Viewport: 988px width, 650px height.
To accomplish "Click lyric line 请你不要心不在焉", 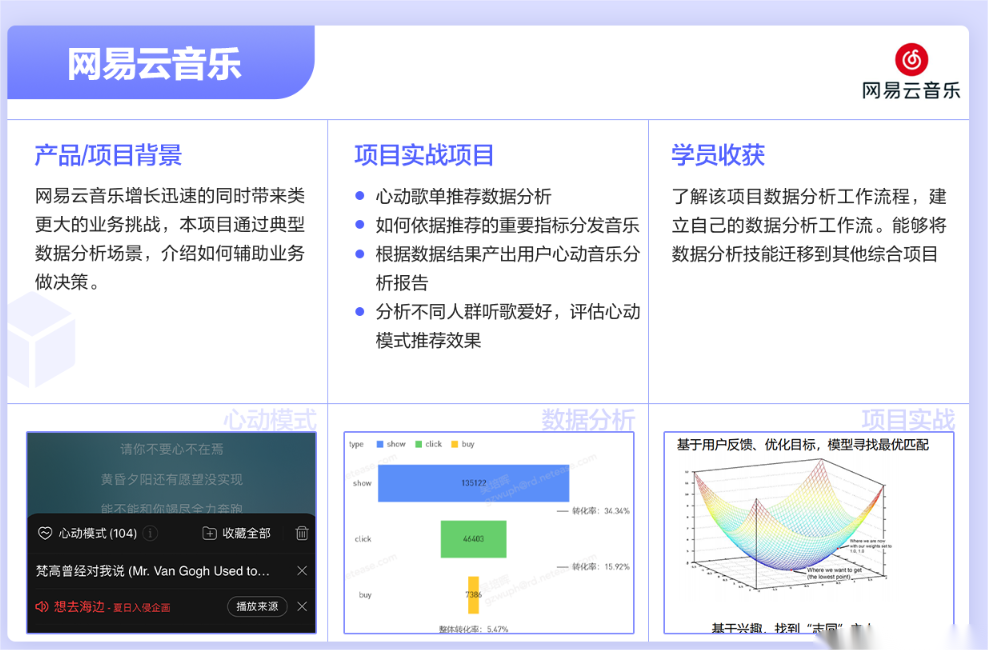I will 171,449.
